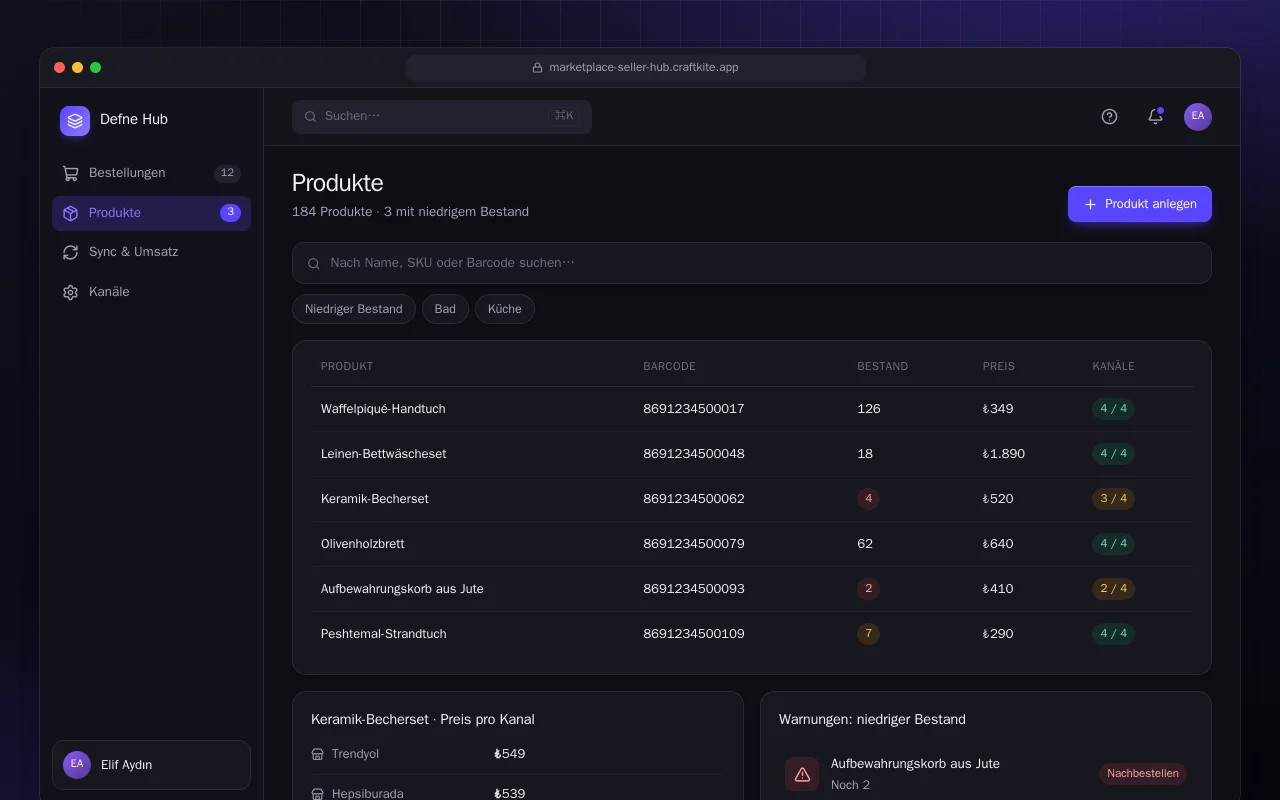Click the ₺1.890 price cell
This screenshot has width=1280, height=800.
coord(1004,454)
